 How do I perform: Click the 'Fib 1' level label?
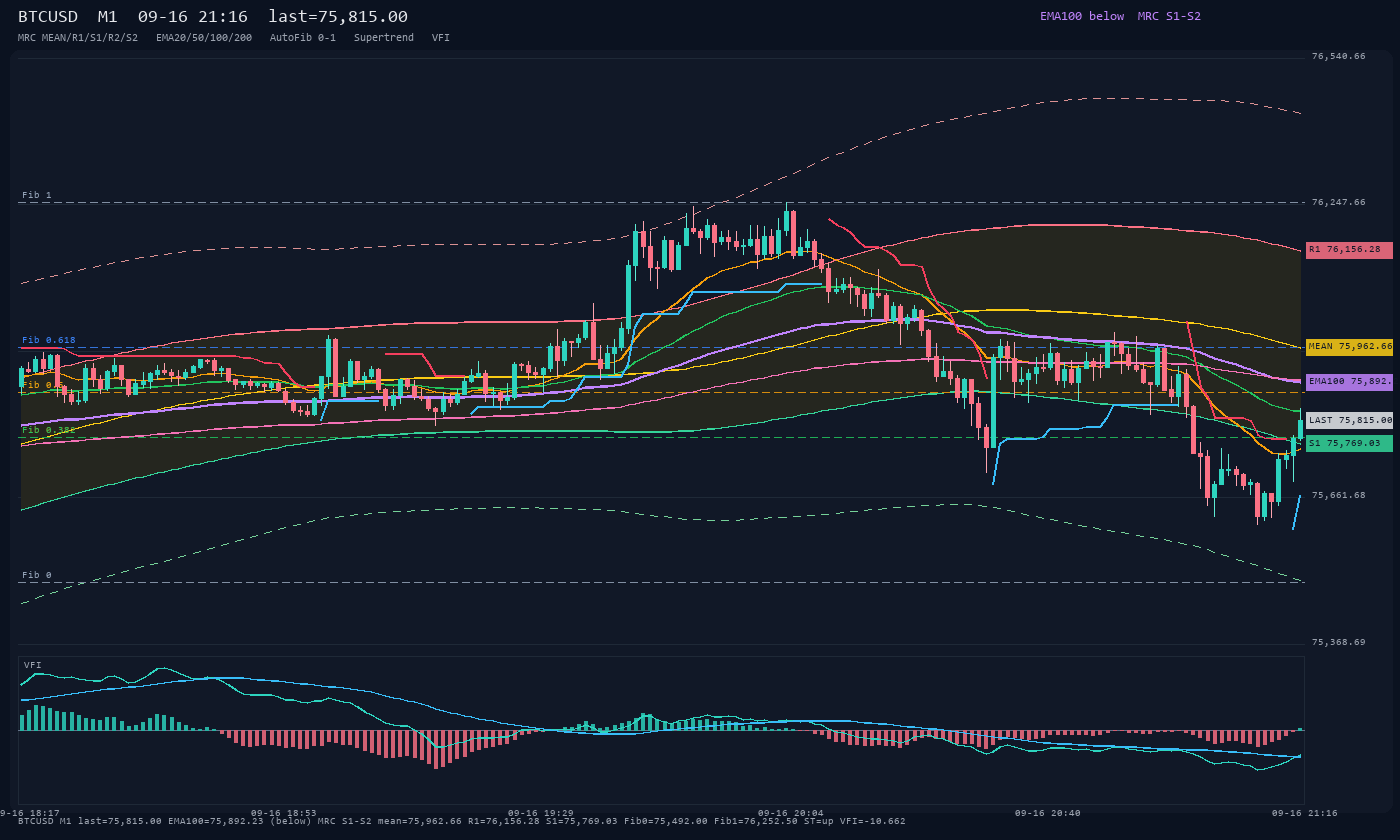click(37, 195)
